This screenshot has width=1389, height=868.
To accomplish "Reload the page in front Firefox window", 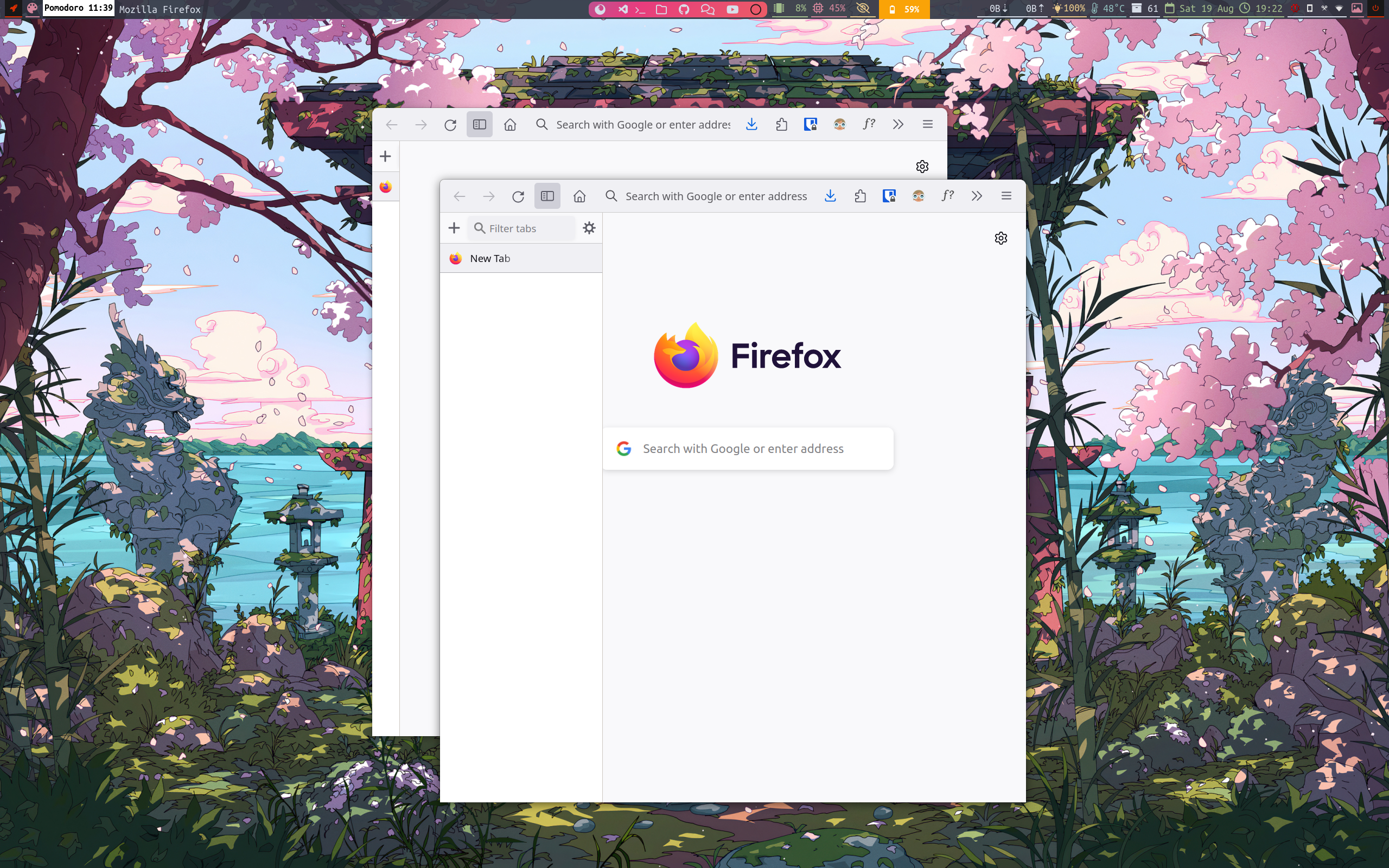I will tap(518, 196).
